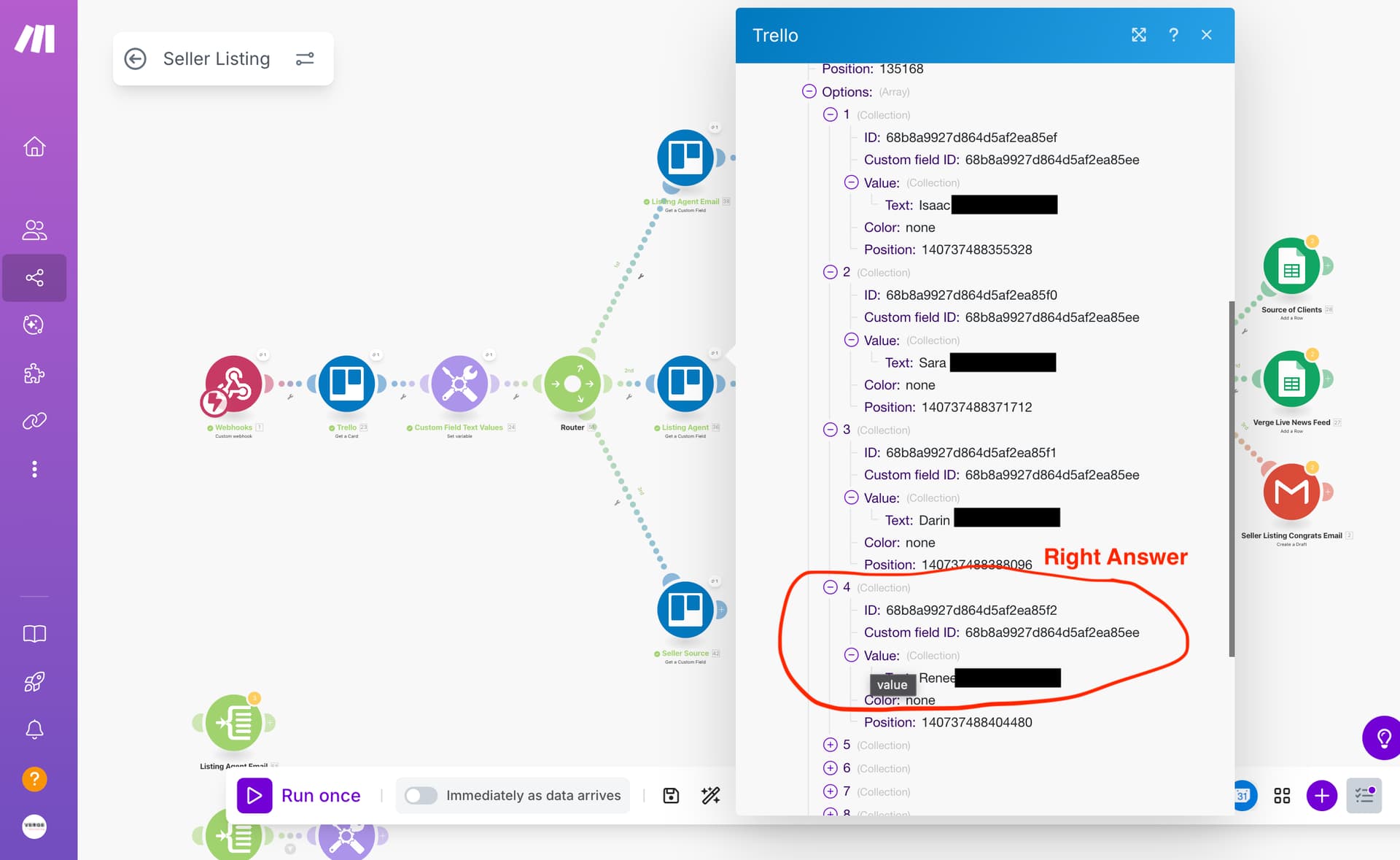The height and width of the screenshot is (860, 1400).
Task: Select the Seller Source Trello module
Action: pyautogui.click(x=685, y=610)
